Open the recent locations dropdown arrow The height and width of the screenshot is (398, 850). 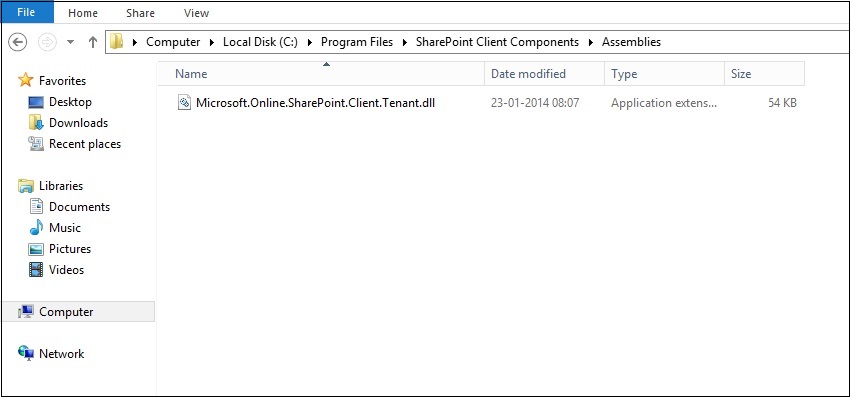coord(70,42)
